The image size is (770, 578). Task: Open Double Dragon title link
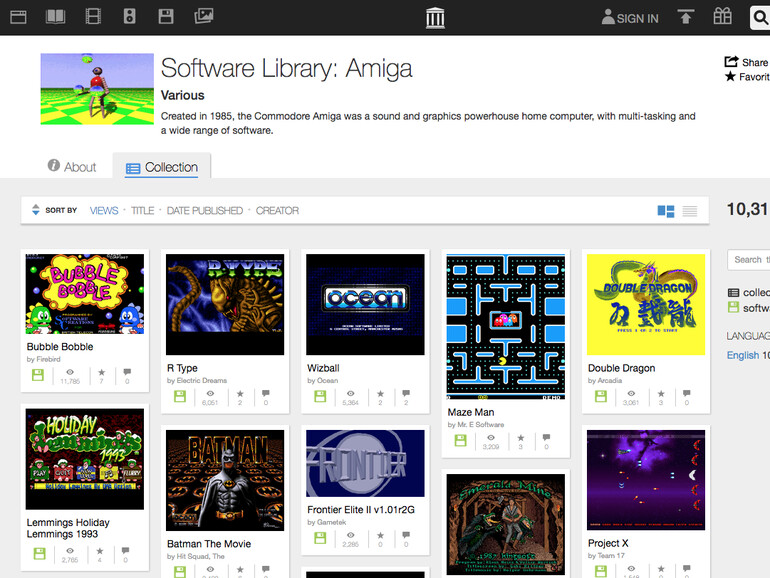[622, 368]
